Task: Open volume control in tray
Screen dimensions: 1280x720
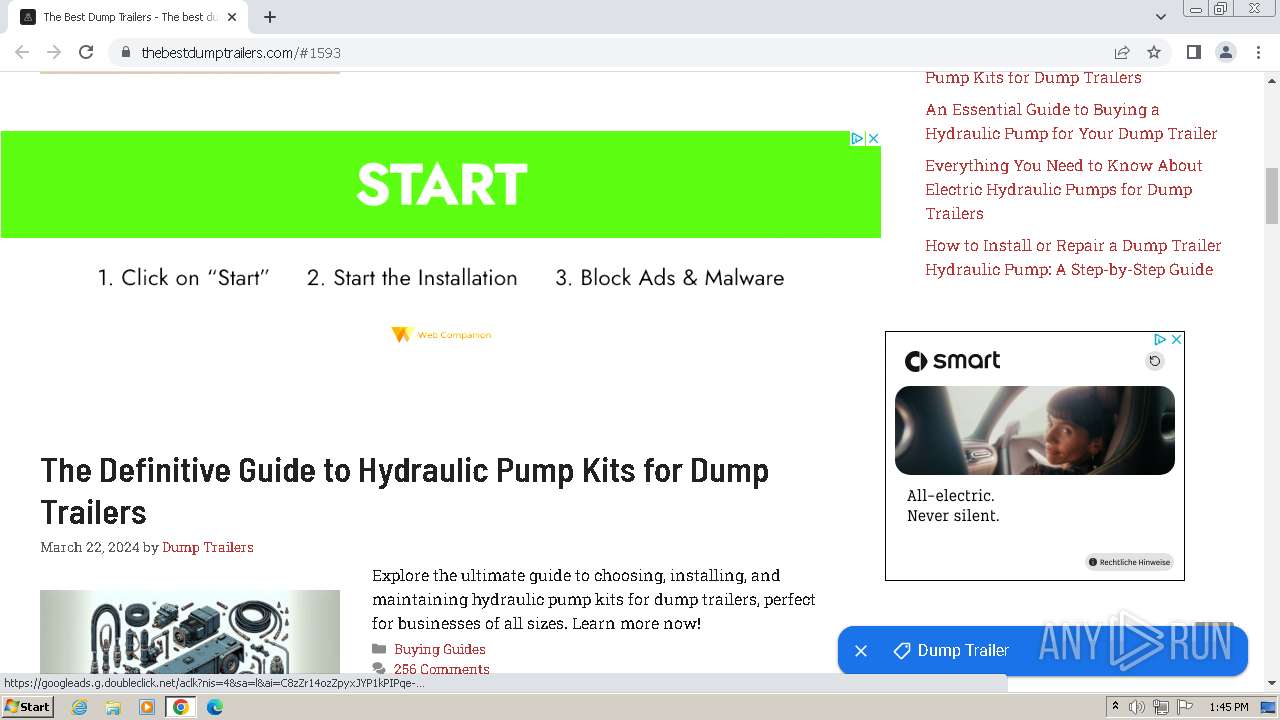Action: point(1137,707)
